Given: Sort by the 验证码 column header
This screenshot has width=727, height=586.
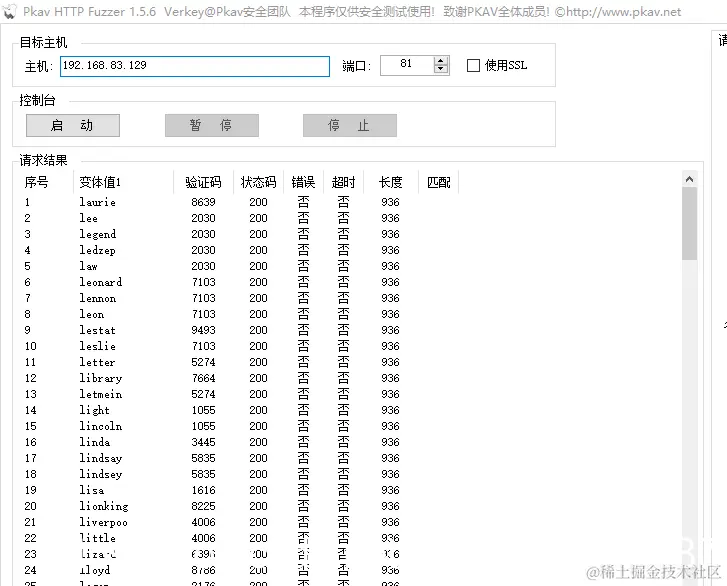Looking at the screenshot, I should (204, 182).
